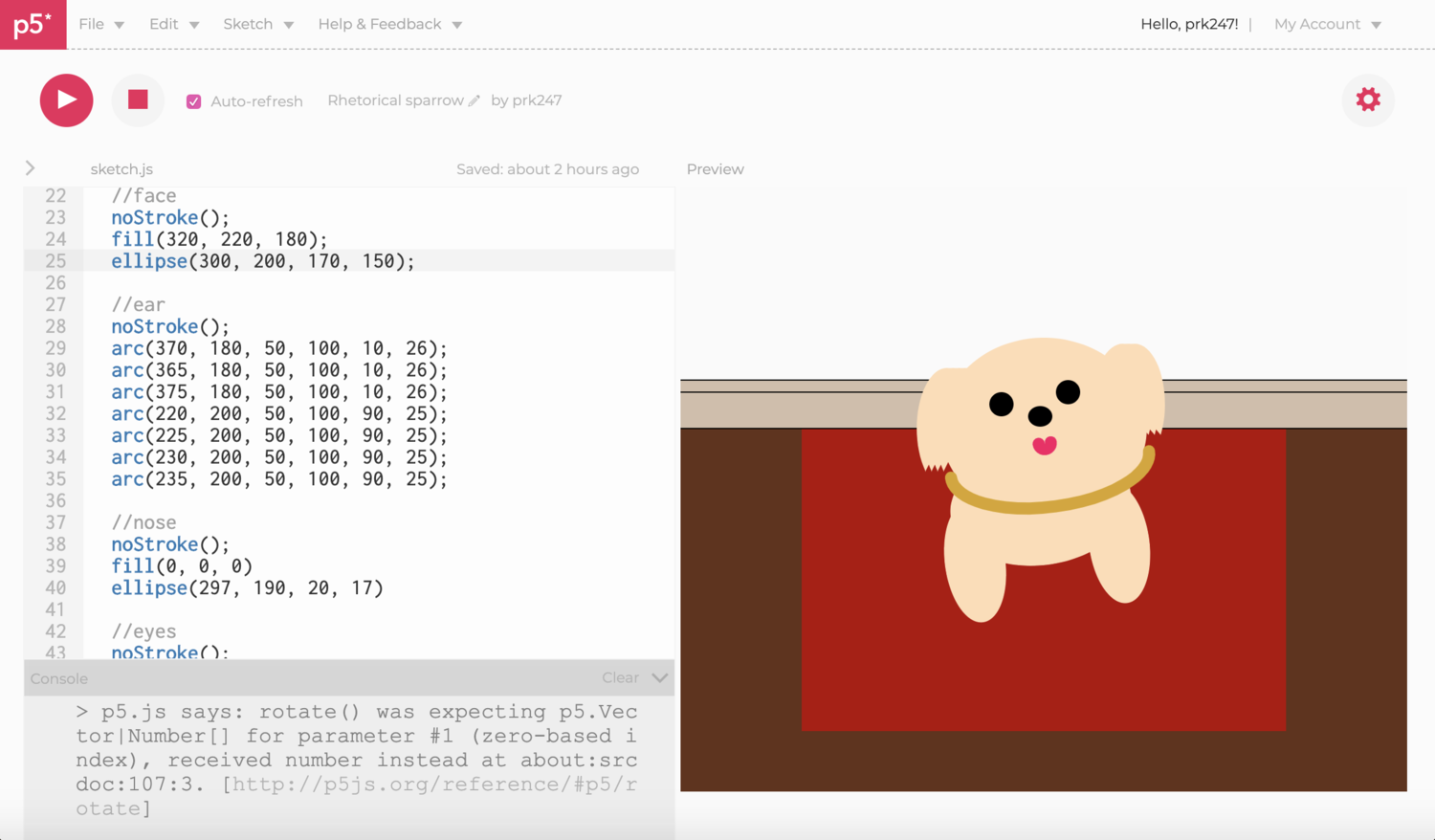Click the arc(220, 200, 50, 100, 90, 25) line

point(278,413)
